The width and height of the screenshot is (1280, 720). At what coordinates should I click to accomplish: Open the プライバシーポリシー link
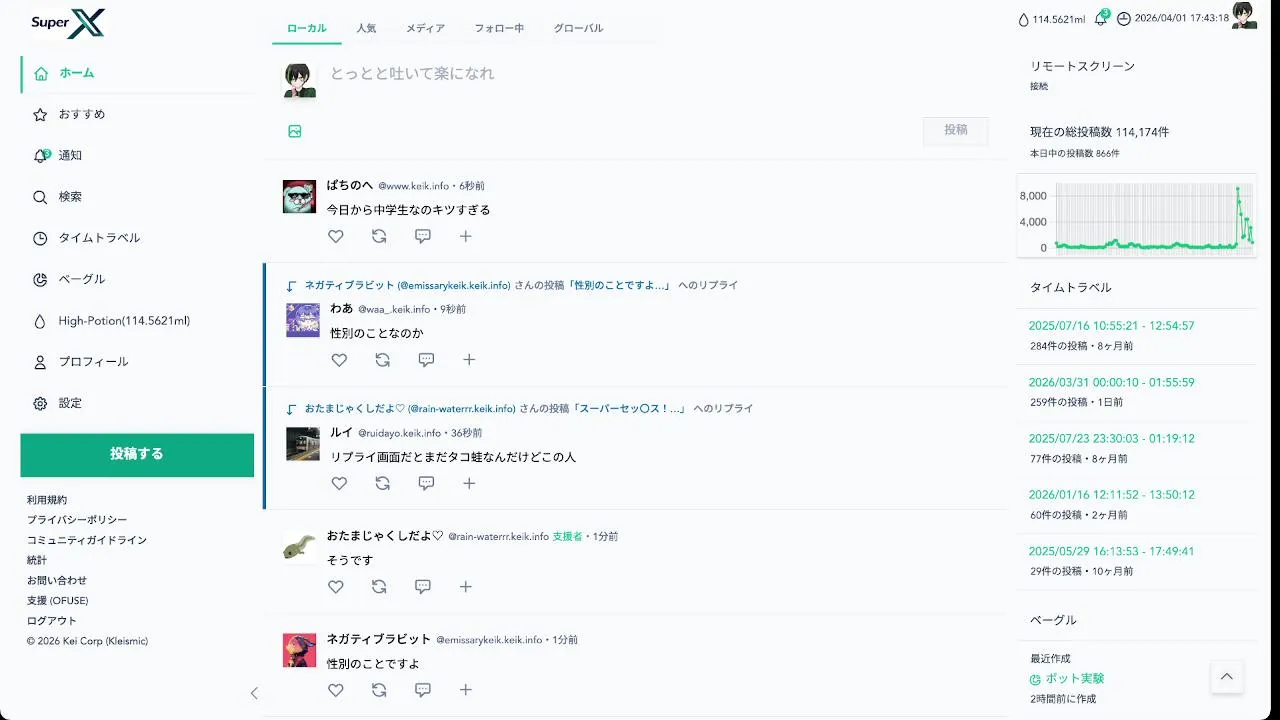[x=77, y=520]
